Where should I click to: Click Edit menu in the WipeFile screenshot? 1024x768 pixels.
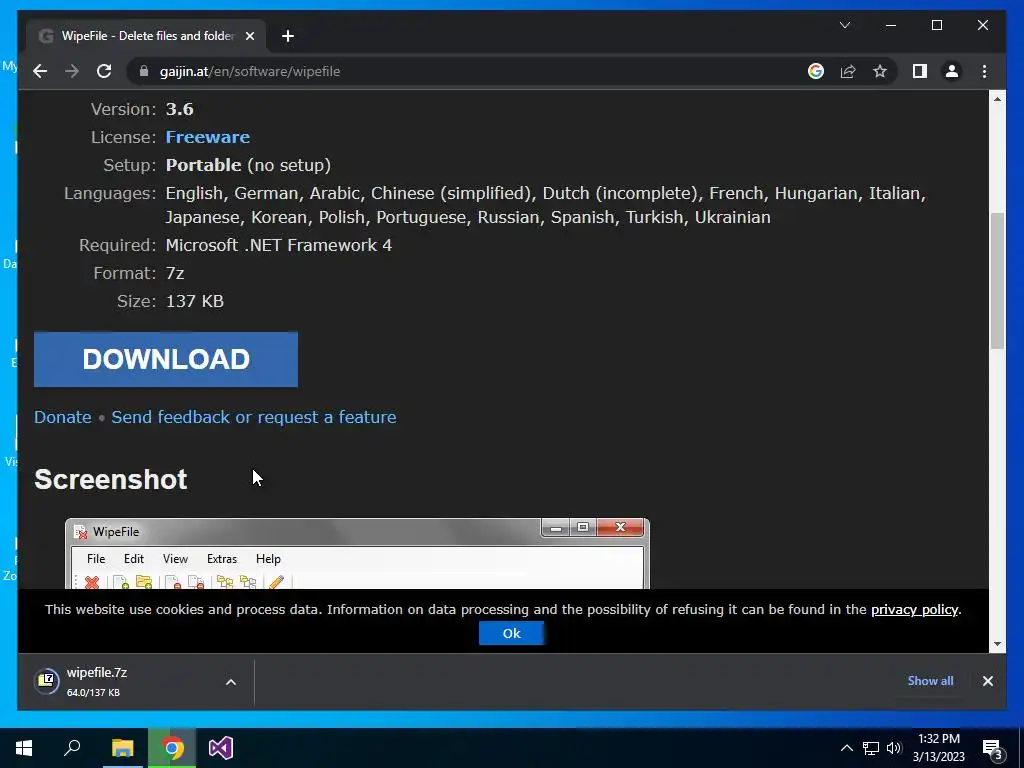pos(134,559)
